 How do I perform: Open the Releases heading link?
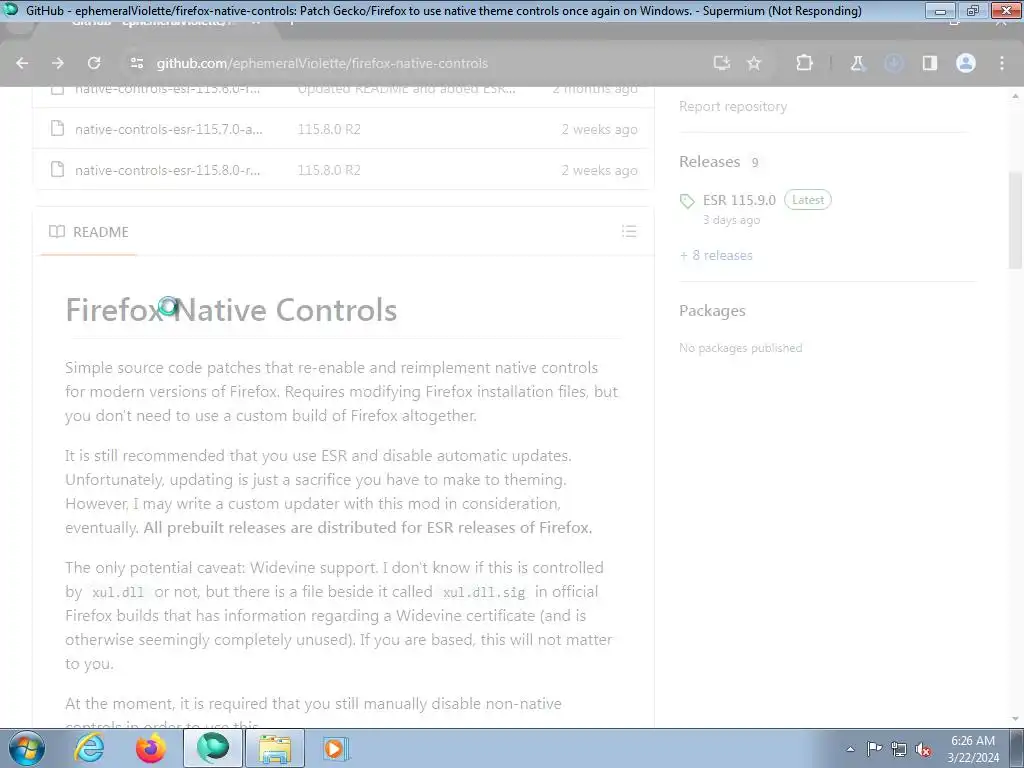click(709, 162)
